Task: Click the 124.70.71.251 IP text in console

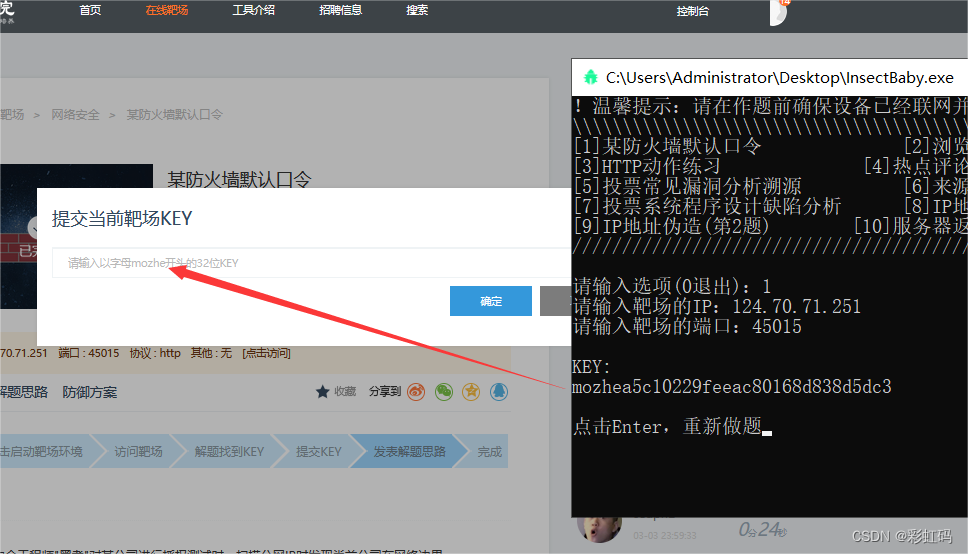Action: pos(796,306)
